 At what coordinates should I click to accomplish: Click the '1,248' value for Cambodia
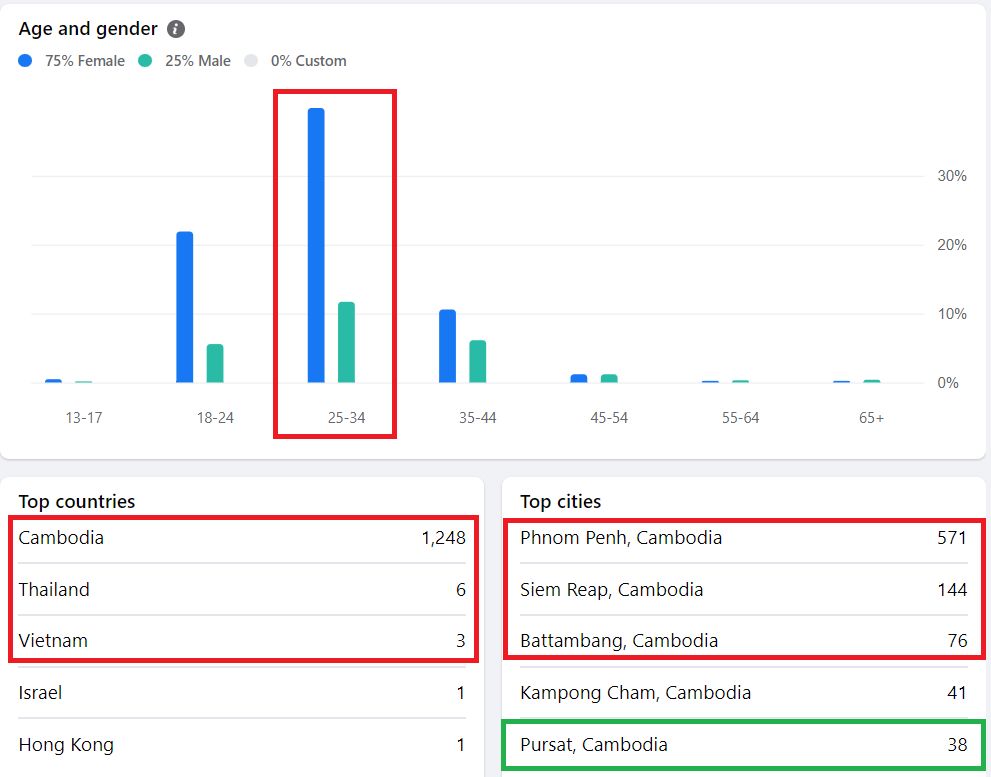[444, 538]
